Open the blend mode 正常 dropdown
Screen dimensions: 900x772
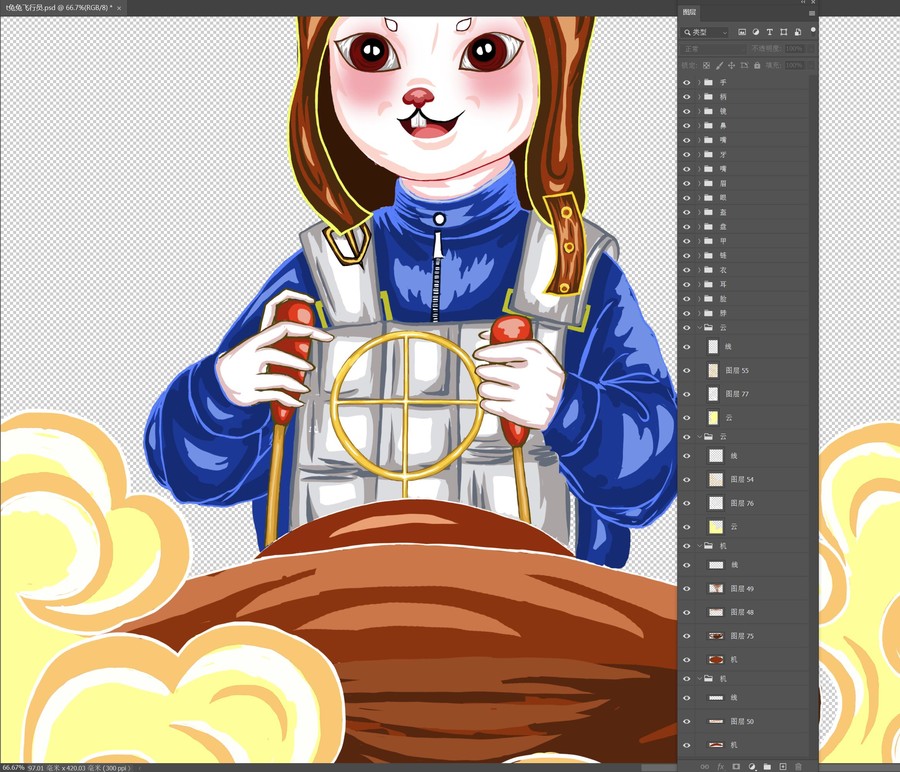[x=714, y=49]
